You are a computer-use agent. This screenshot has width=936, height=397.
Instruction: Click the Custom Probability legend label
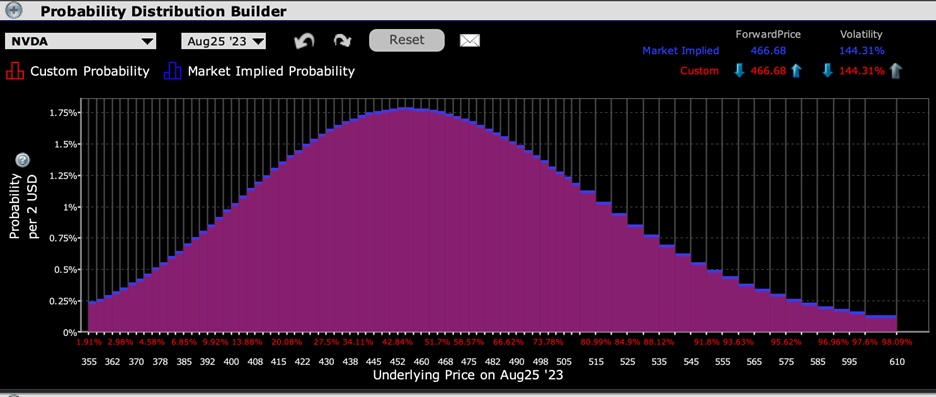click(90, 71)
